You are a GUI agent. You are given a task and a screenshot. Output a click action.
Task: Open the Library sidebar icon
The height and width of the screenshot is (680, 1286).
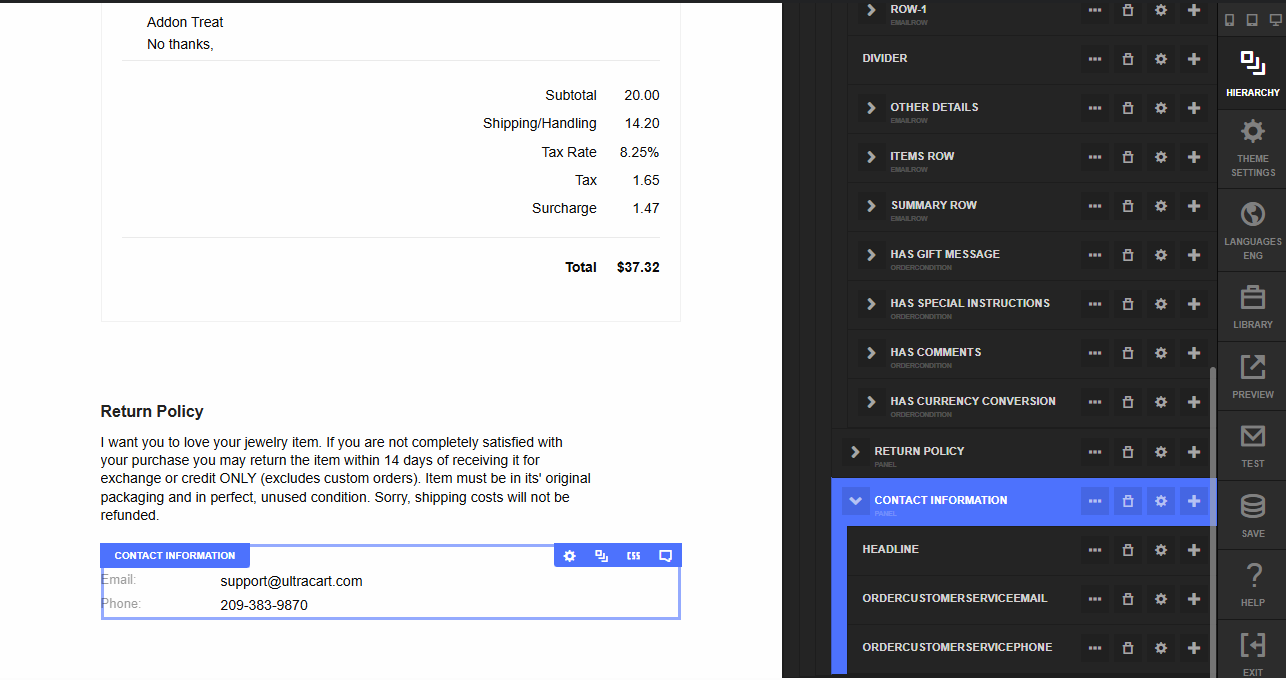pyautogui.click(x=1252, y=306)
